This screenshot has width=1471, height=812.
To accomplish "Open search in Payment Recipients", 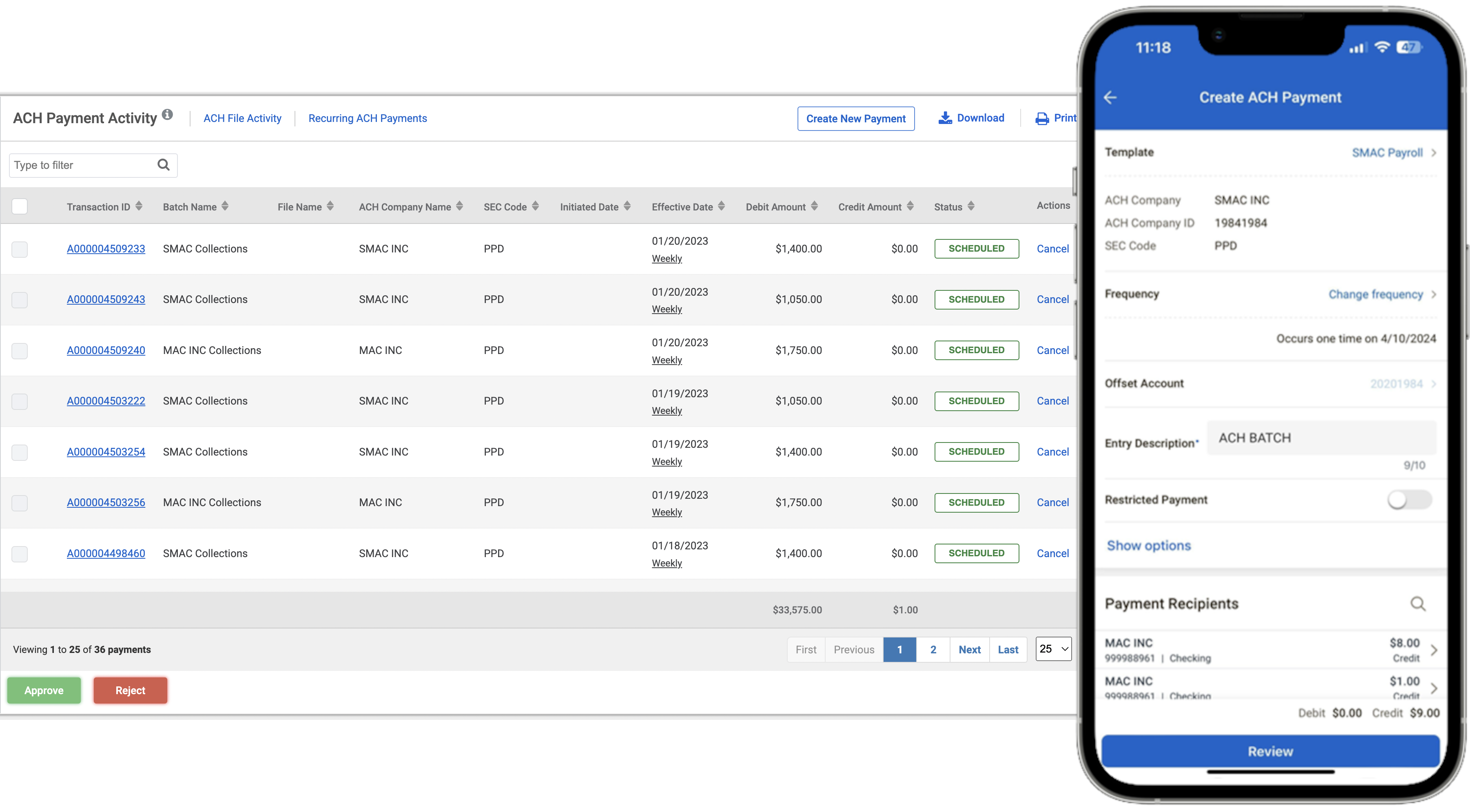I will [x=1418, y=604].
